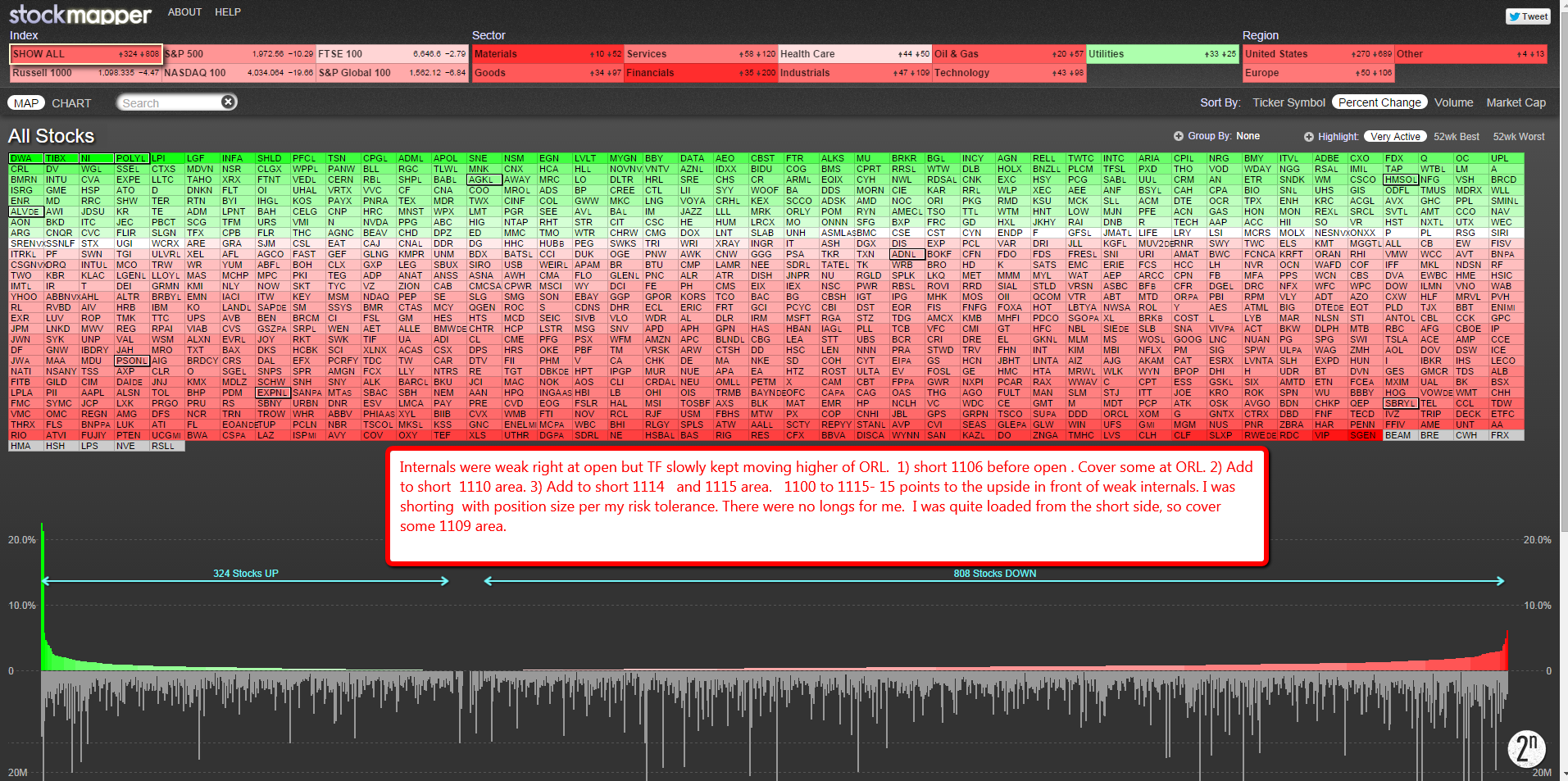Switch to CHART view
1568x781 pixels.
click(x=71, y=103)
